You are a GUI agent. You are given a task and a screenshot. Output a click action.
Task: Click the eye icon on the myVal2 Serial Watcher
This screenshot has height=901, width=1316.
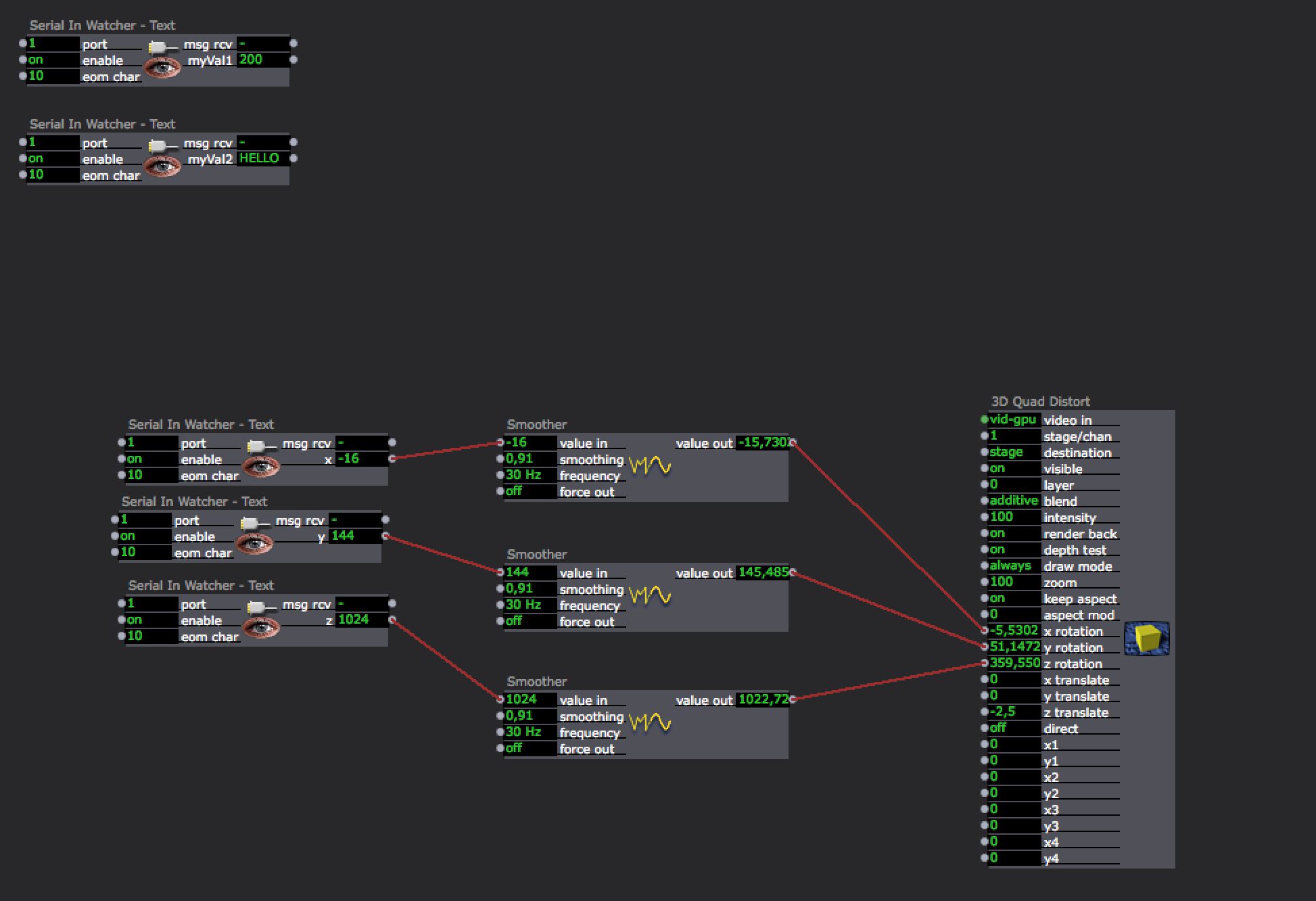pyautogui.click(x=162, y=166)
